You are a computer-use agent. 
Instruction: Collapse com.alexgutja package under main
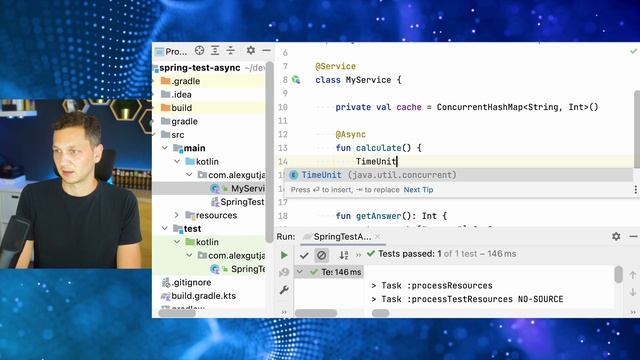[x=189, y=175]
